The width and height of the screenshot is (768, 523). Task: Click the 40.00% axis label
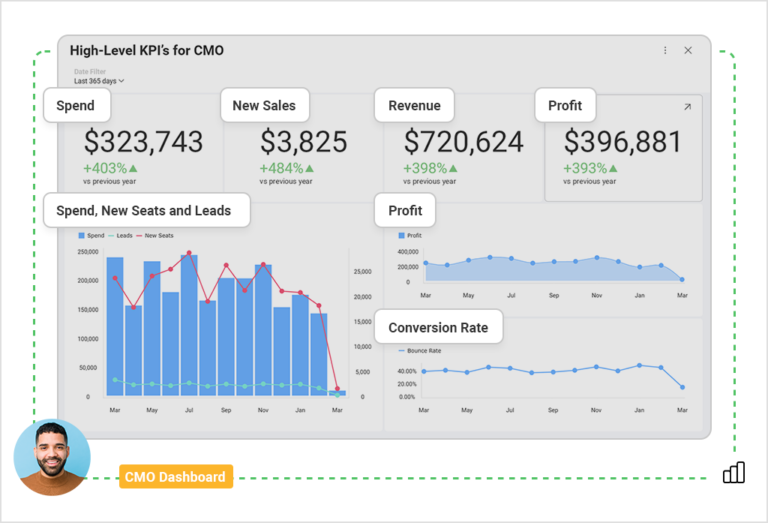tap(407, 371)
